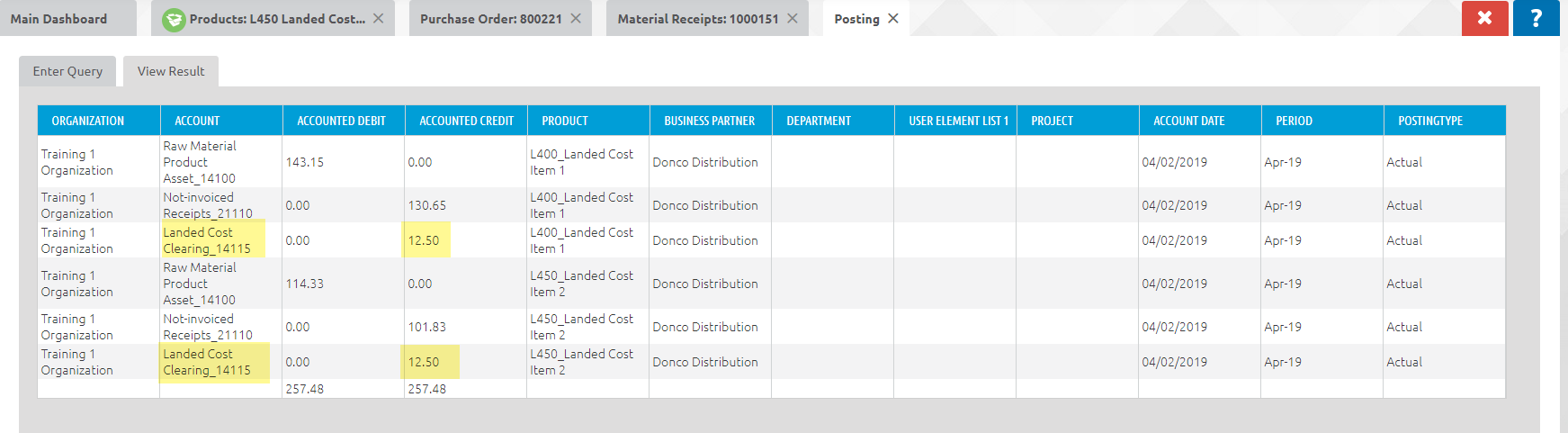Viewport: 1568px width, 433px height.
Task: Select the View Result tab
Action: point(171,71)
